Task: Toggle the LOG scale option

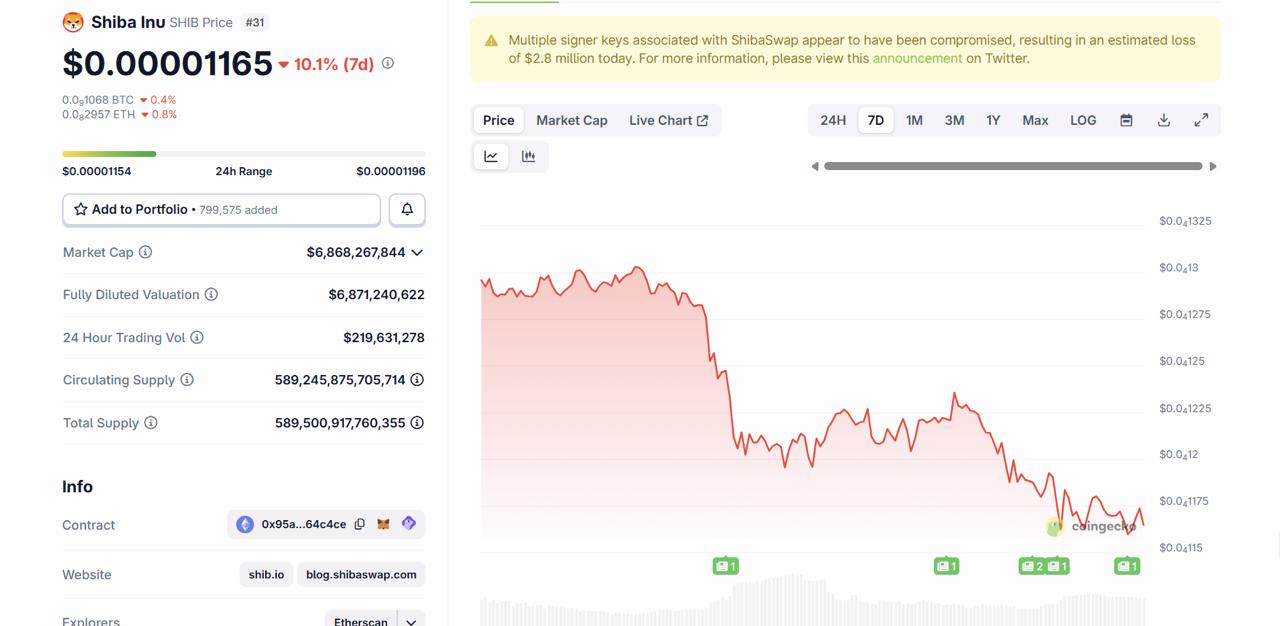Action: [x=1083, y=120]
